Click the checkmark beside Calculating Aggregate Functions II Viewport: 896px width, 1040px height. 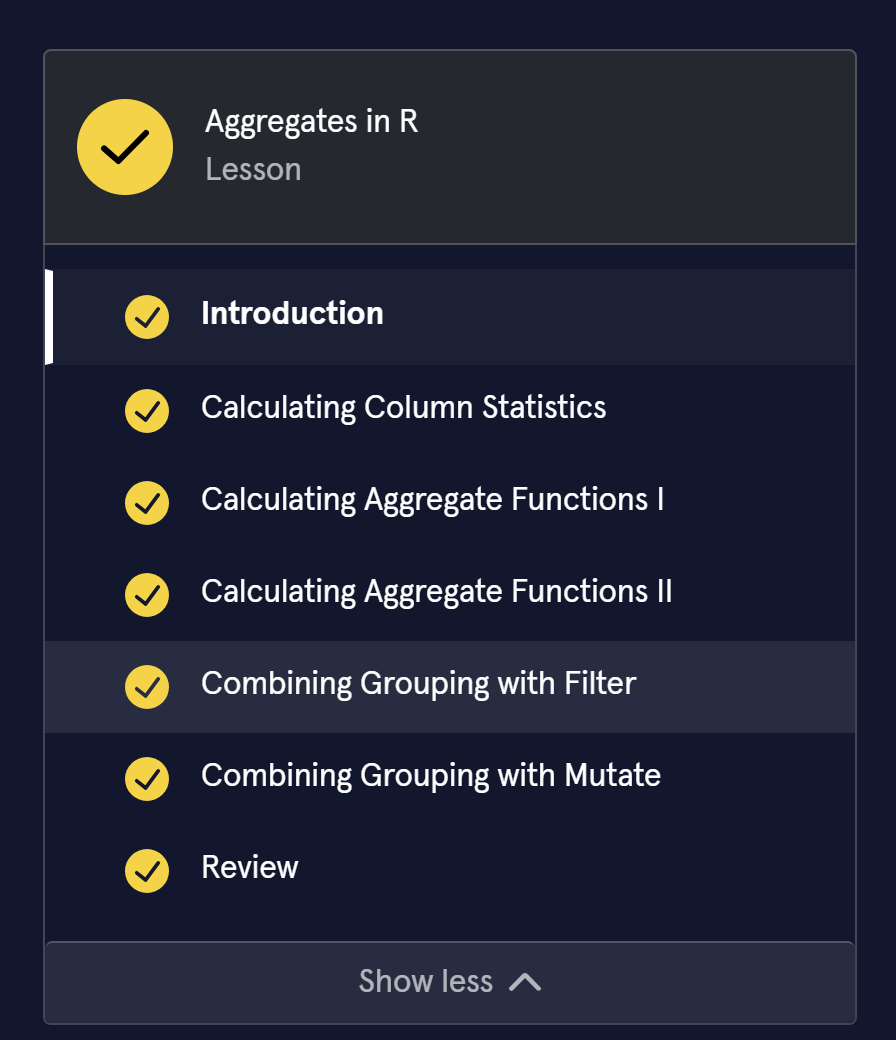(x=147, y=594)
